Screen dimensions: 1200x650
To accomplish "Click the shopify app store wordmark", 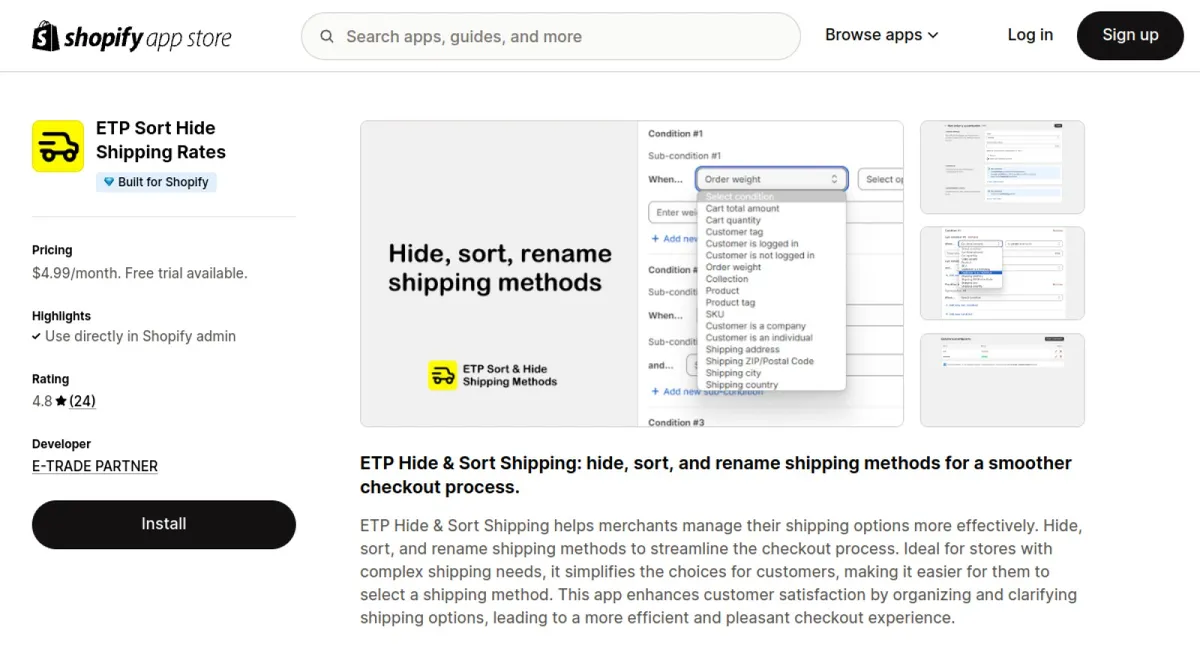I will pos(147,39).
